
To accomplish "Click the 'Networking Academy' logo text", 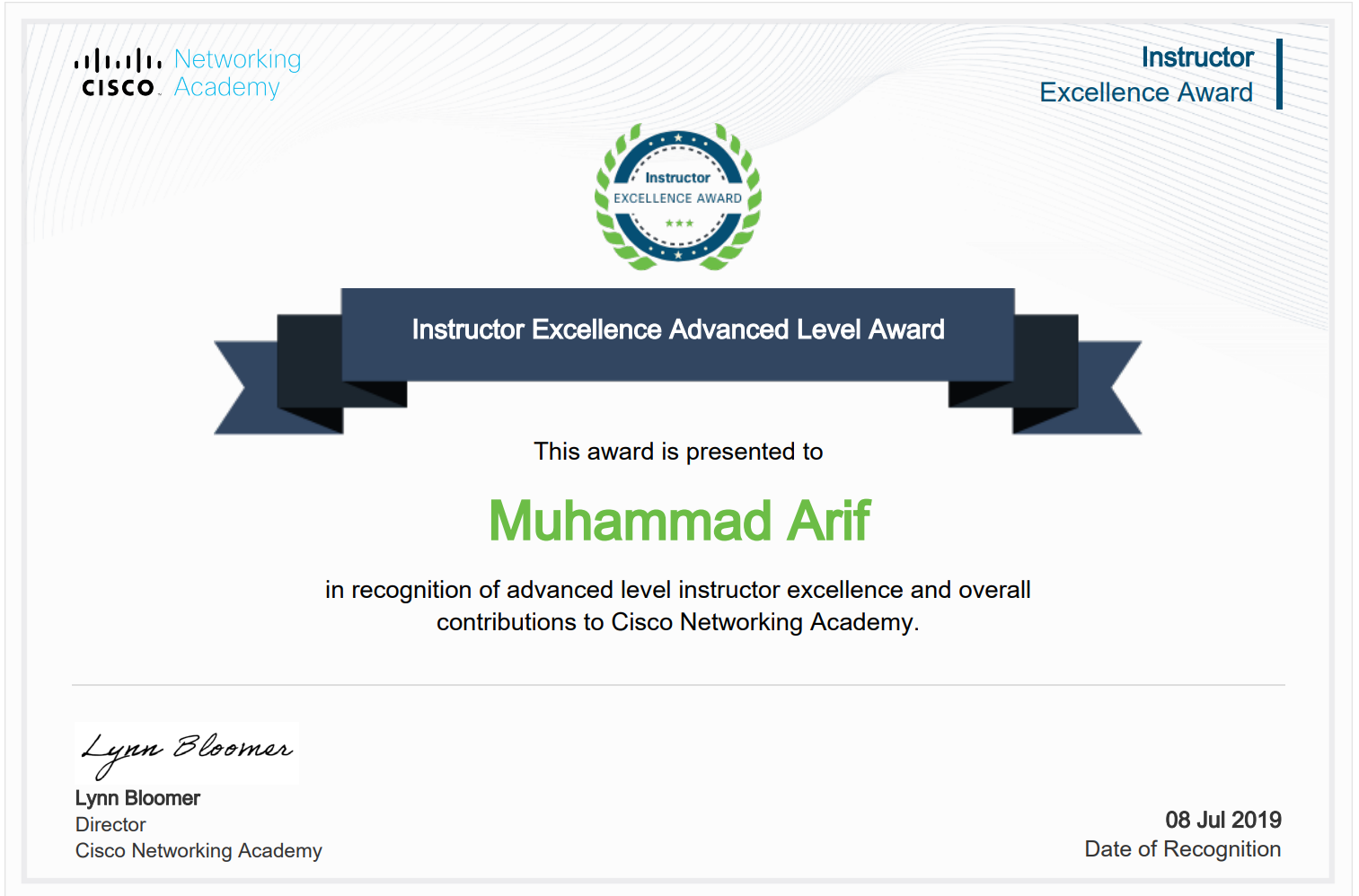I will [x=237, y=73].
